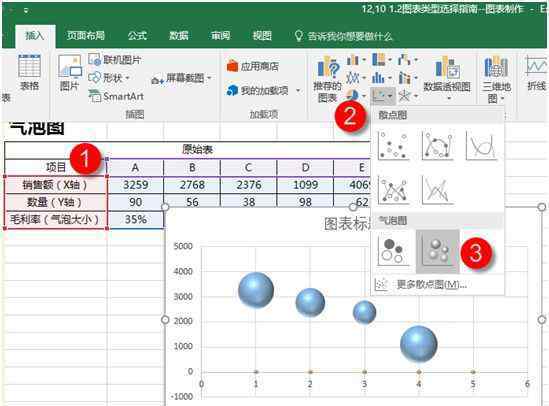
Task: Choose scatter with smooth lines only
Action: (x=482, y=145)
